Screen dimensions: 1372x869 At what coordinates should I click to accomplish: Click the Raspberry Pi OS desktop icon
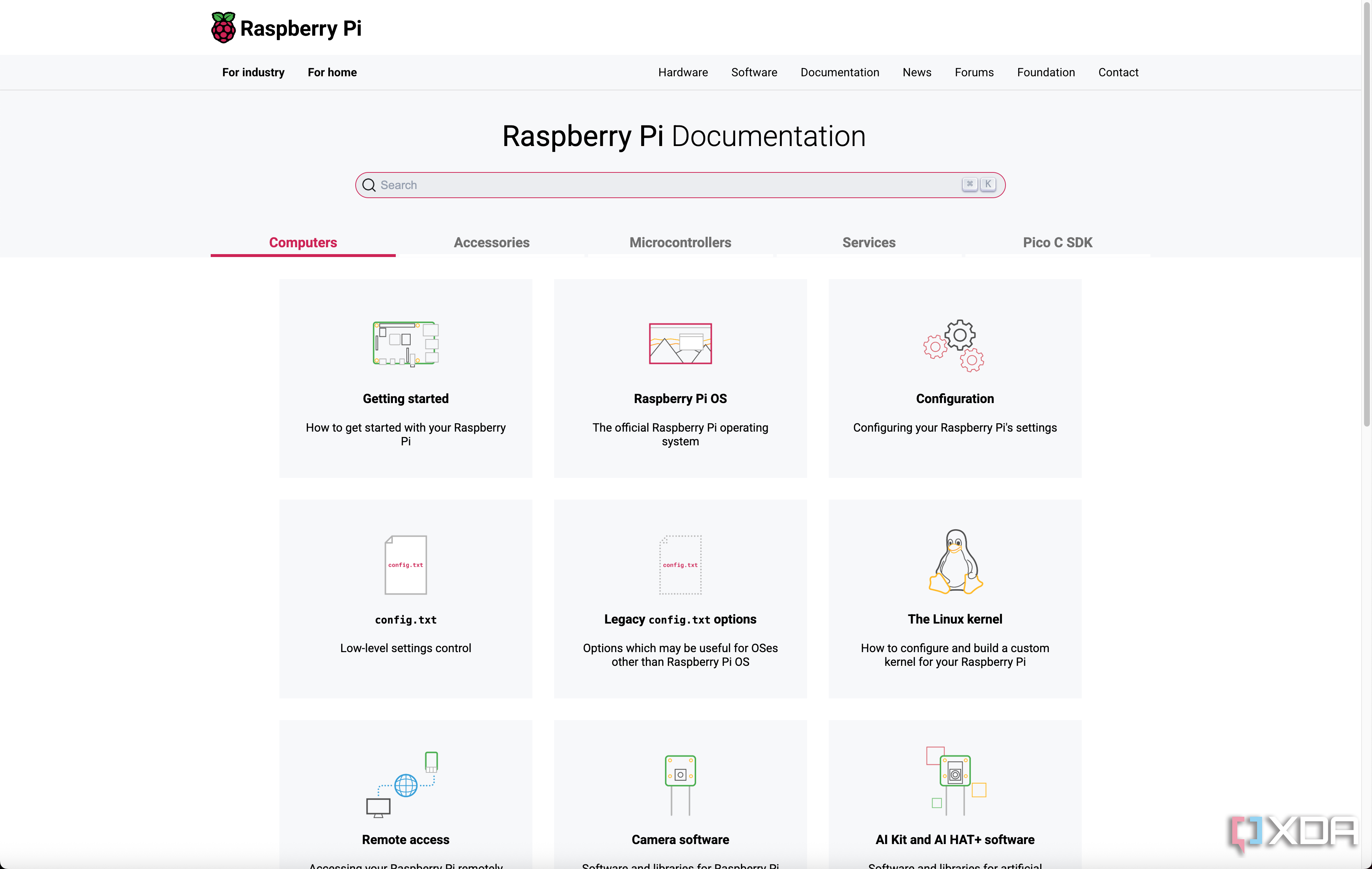click(680, 344)
